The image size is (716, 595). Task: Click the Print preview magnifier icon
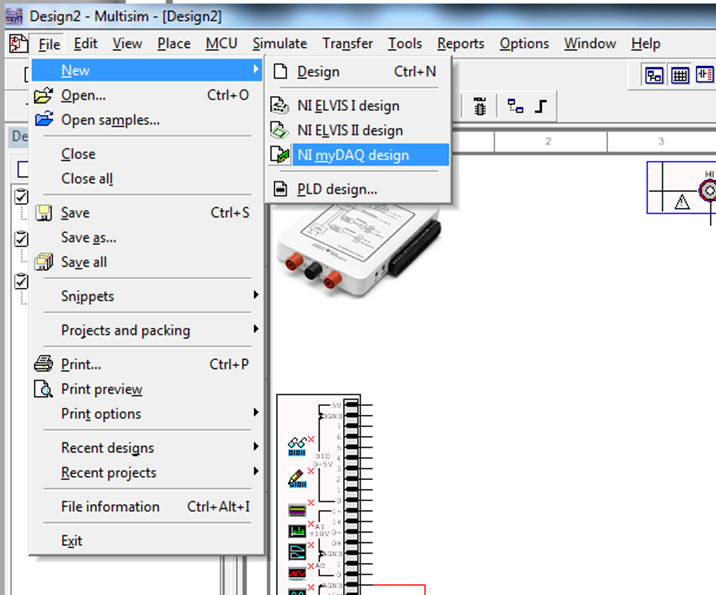coord(44,389)
